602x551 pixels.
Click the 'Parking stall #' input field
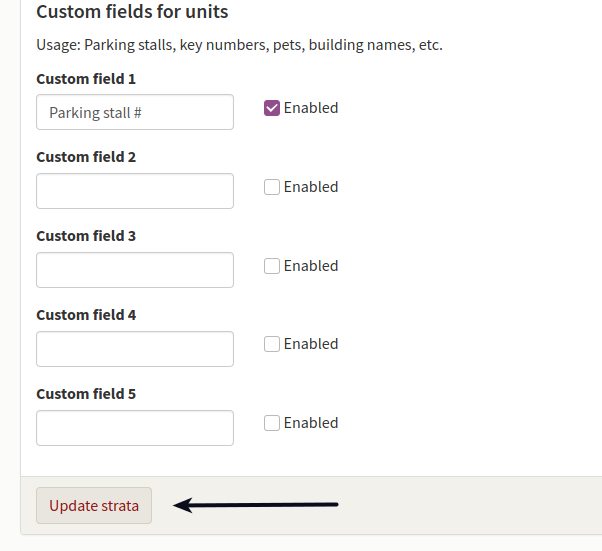coord(135,112)
